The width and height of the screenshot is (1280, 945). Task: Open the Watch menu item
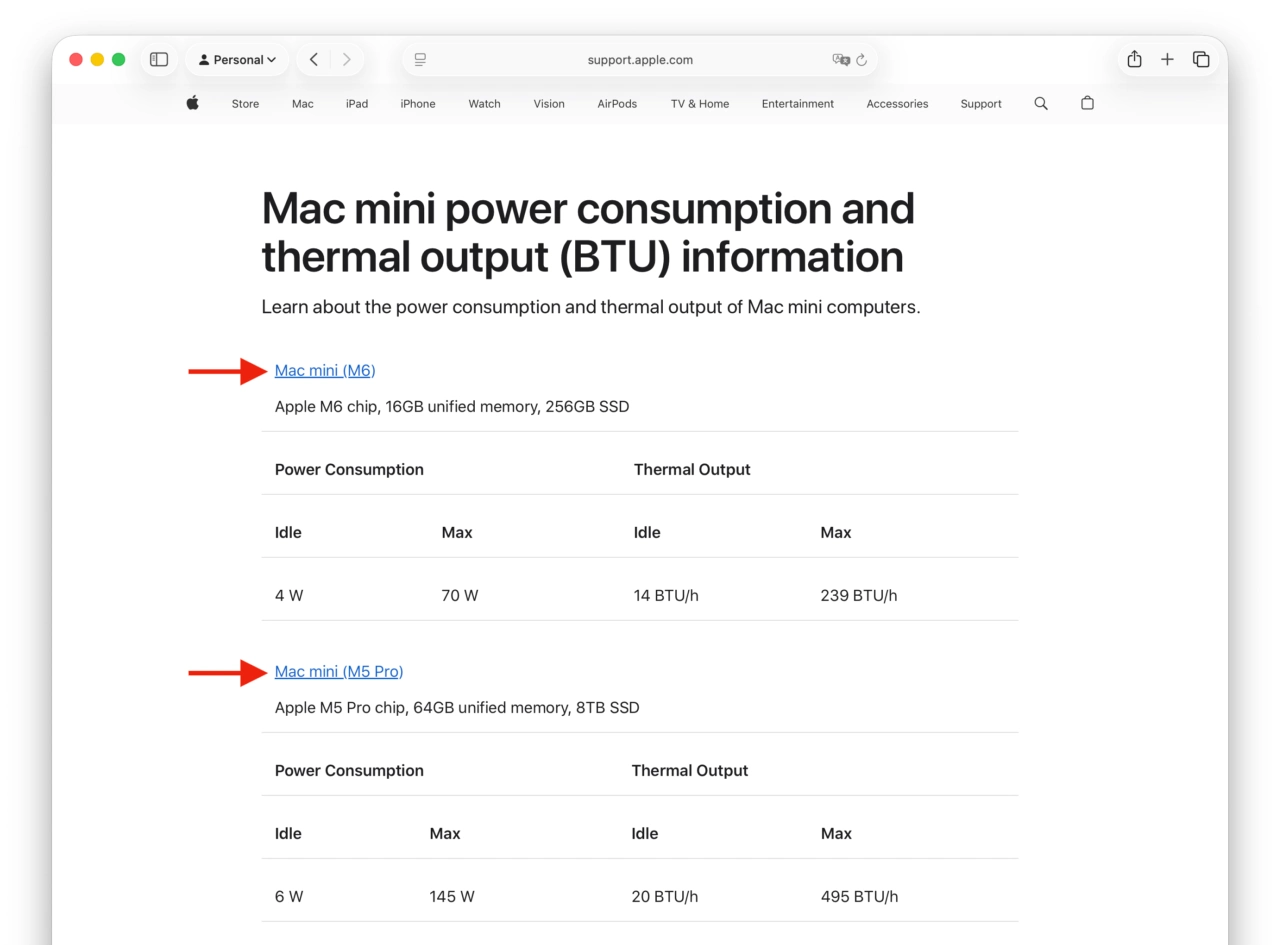(x=484, y=104)
